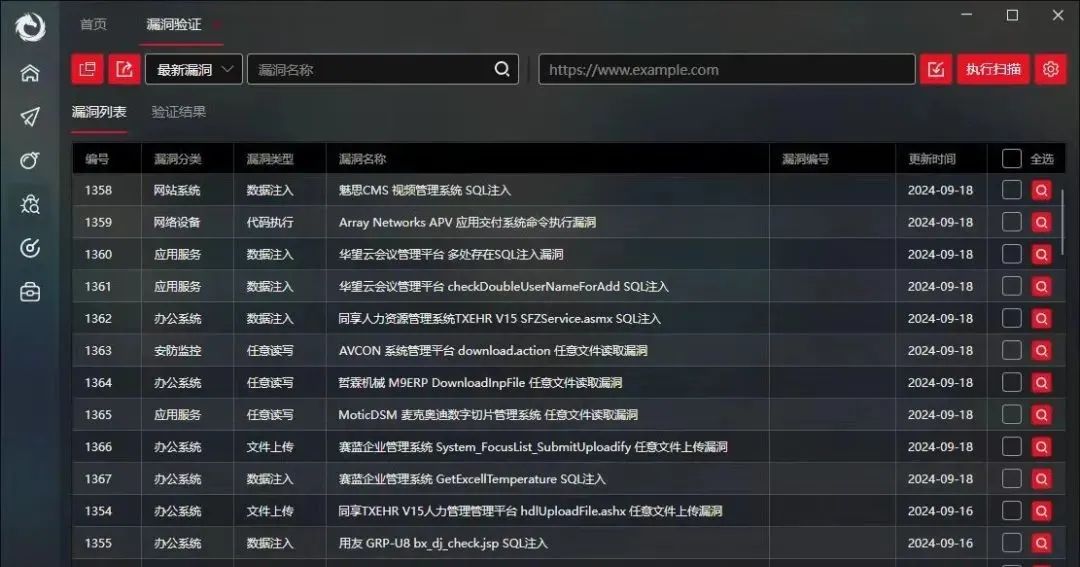Open the home icon in sidebar
This screenshot has width=1080, height=567.
pos(30,73)
